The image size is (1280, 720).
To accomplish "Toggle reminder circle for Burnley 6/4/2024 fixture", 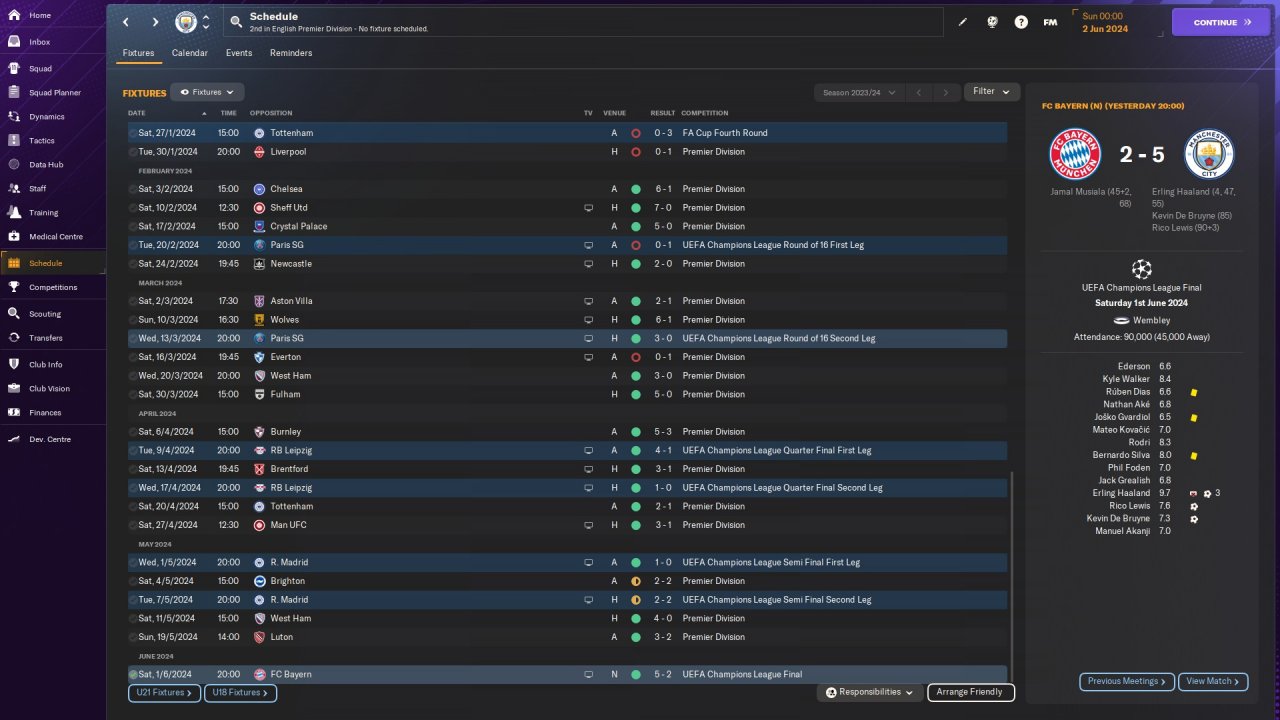I will click(x=133, y=432).
